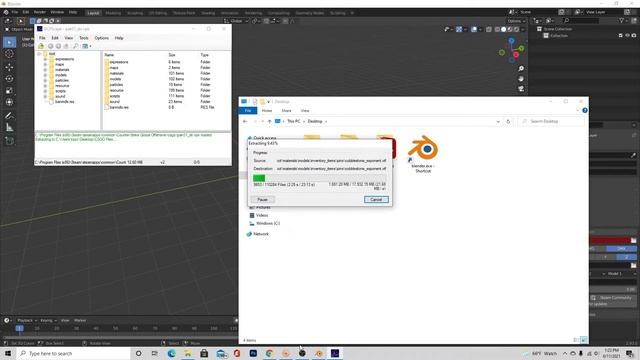The height and width of the screenshot is (360, 640).
Task: Click the blue help icon in File Explorer
Action: [x=584, y=111]
